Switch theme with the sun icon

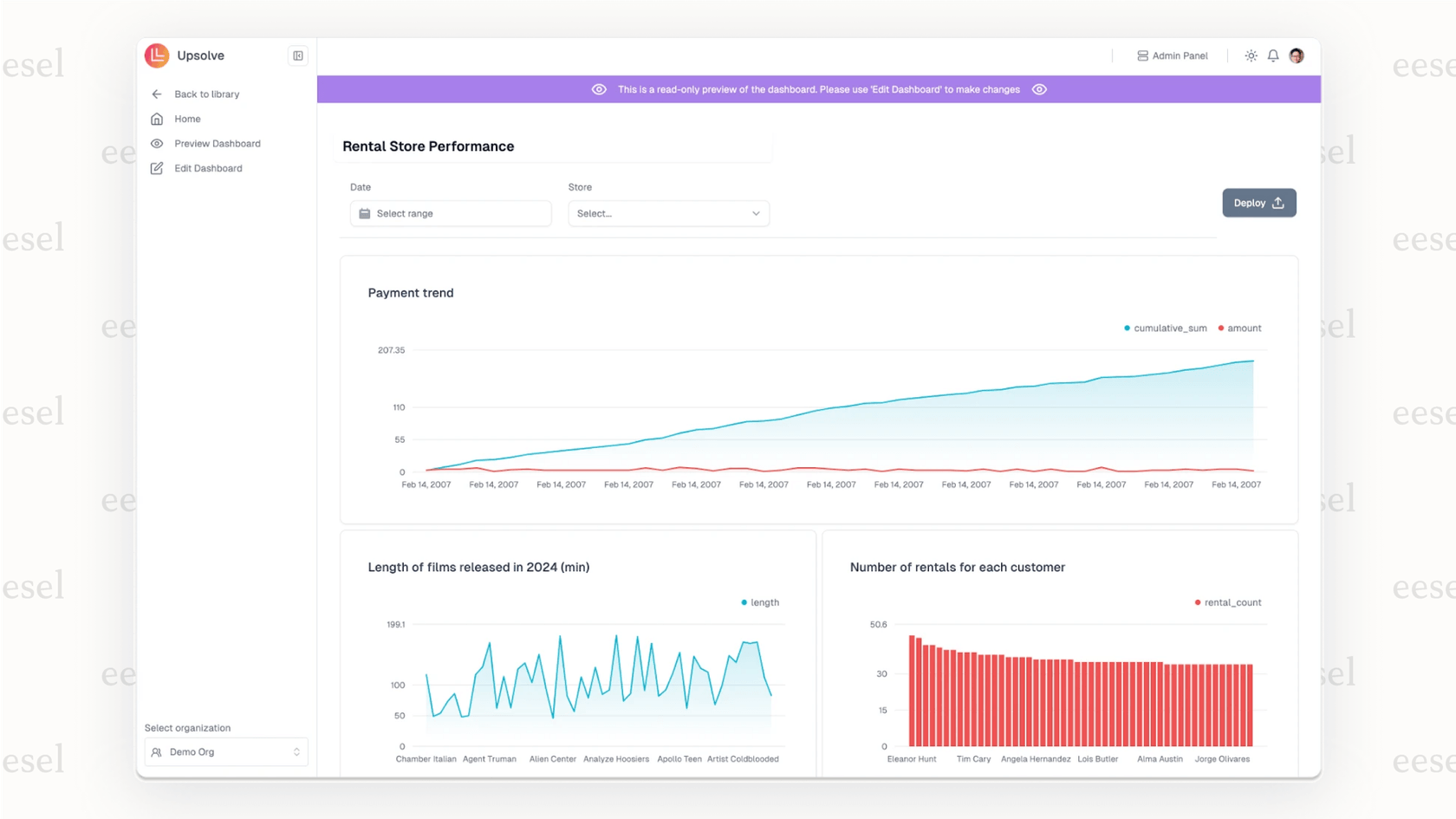[1251, 55]
